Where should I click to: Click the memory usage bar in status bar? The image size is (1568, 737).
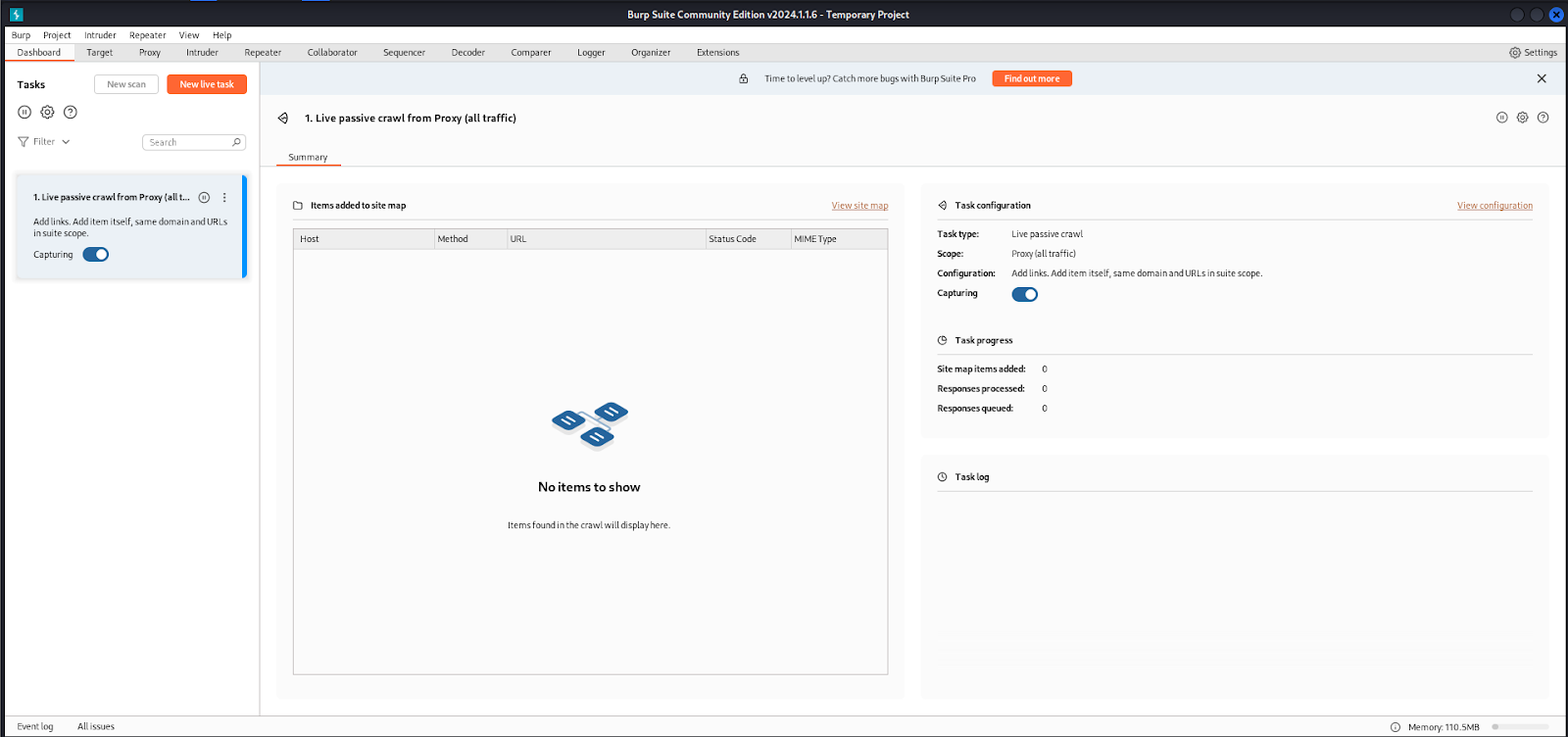pos(1520,727)
